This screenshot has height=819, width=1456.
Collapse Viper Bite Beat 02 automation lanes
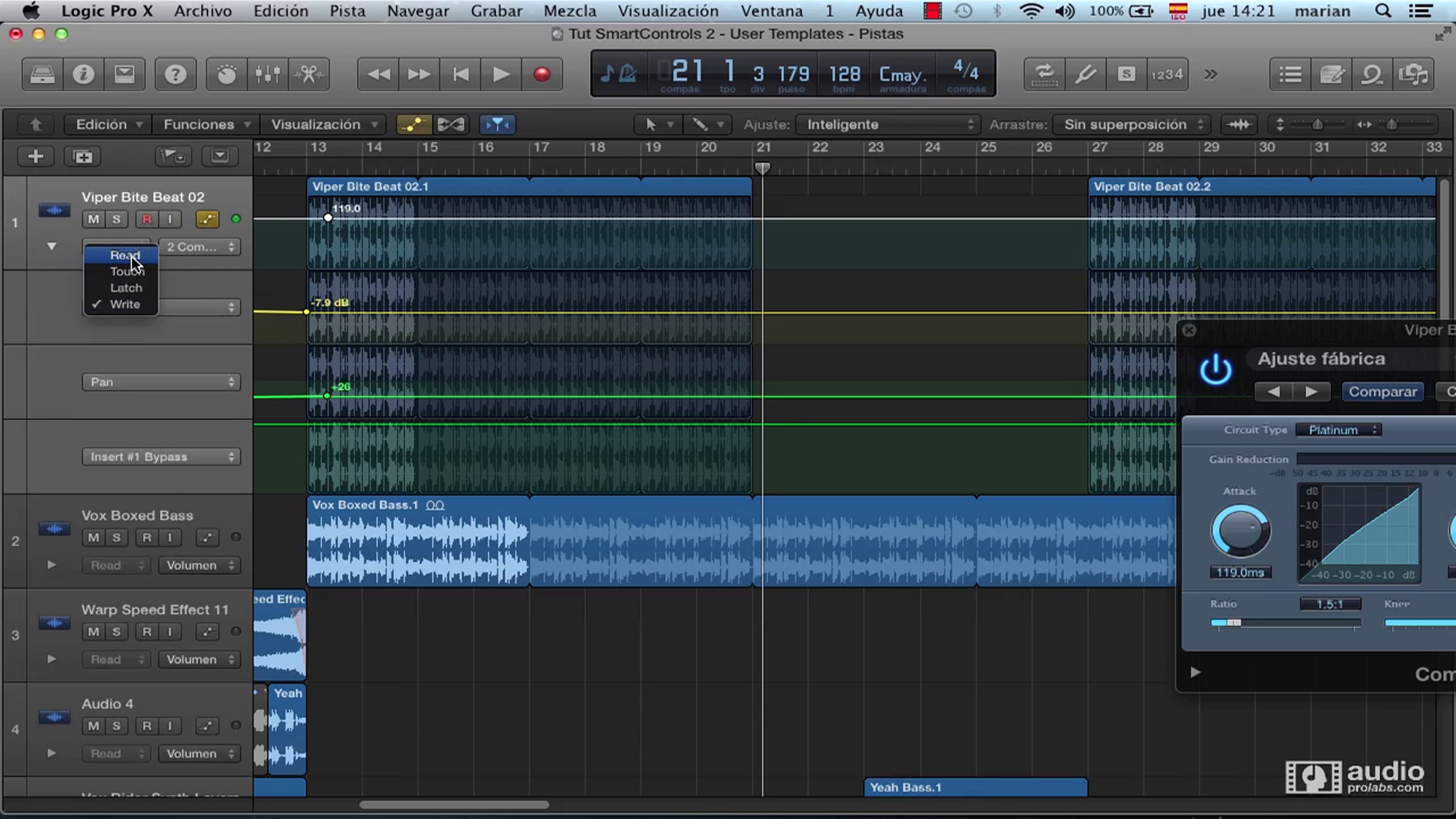coord(52,246)
